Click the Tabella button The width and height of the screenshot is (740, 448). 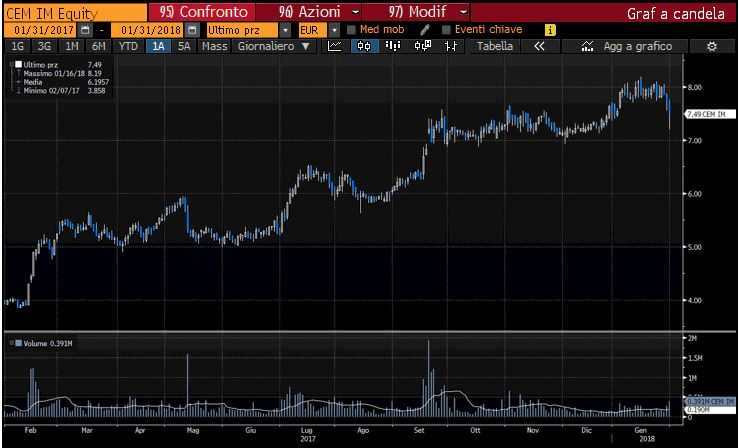click(495, 46)
